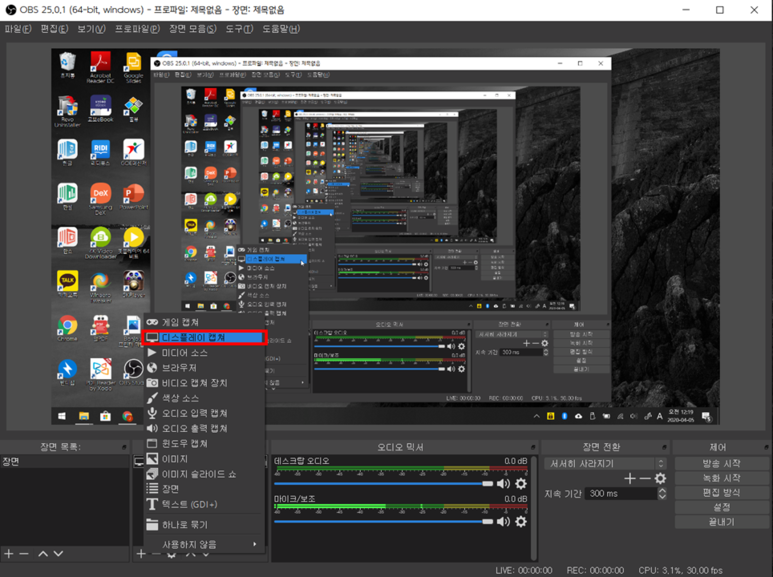Open the 도움말 menu
This screenshot has width=773, height=577.
click(x=281, y=29)
